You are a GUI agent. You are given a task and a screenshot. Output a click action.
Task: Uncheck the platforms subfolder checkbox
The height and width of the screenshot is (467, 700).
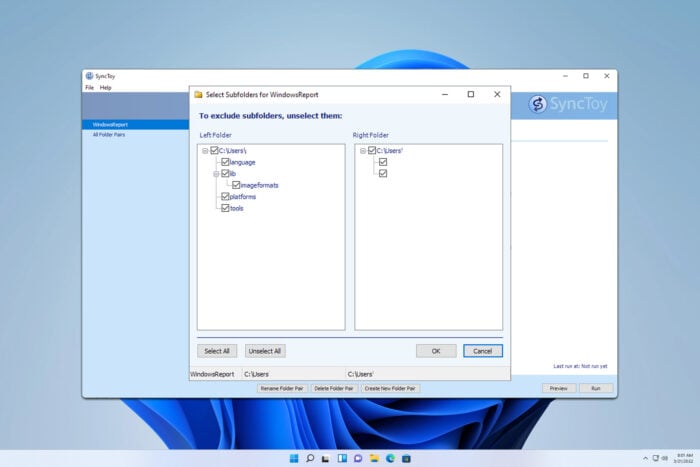[x=225, y=196]
